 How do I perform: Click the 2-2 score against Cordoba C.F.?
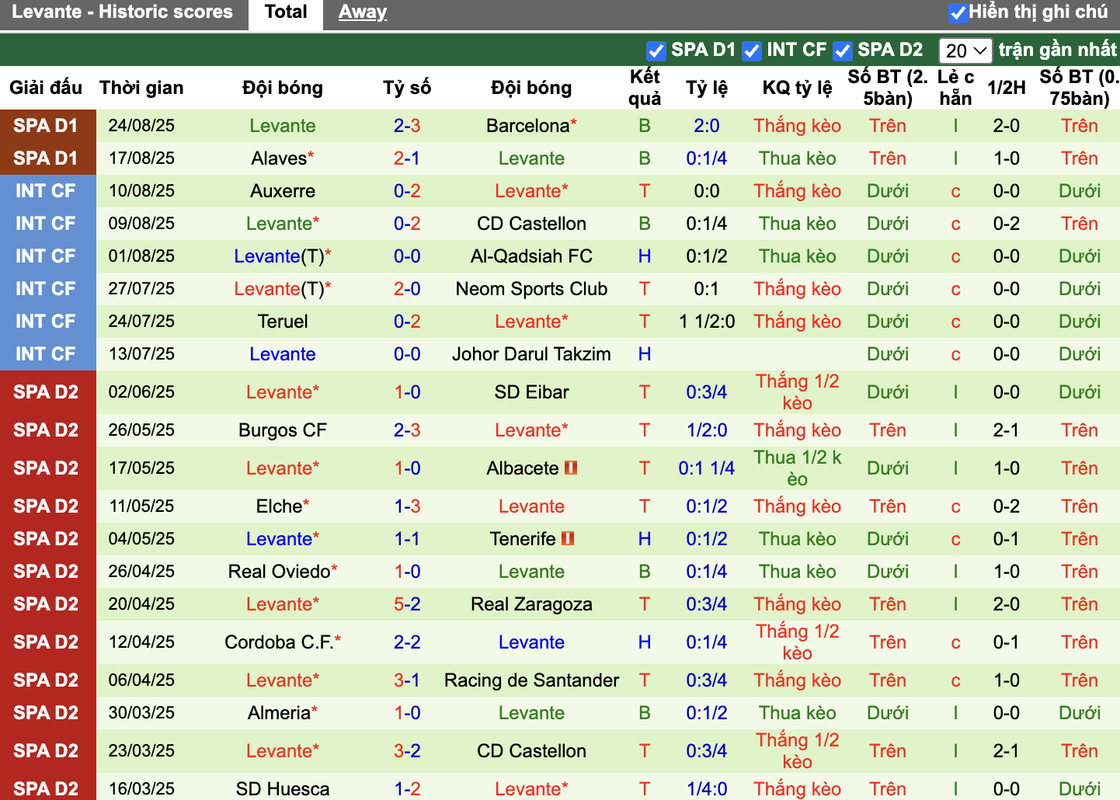(406, 641)
